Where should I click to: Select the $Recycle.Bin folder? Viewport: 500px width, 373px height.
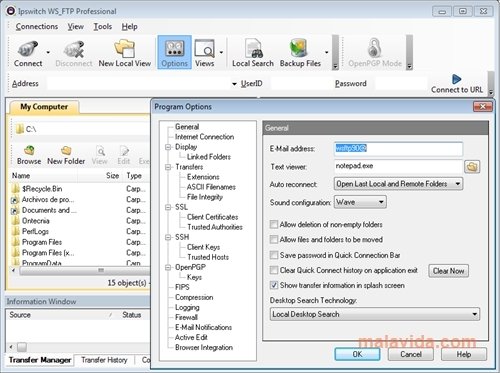pos(42,189)
